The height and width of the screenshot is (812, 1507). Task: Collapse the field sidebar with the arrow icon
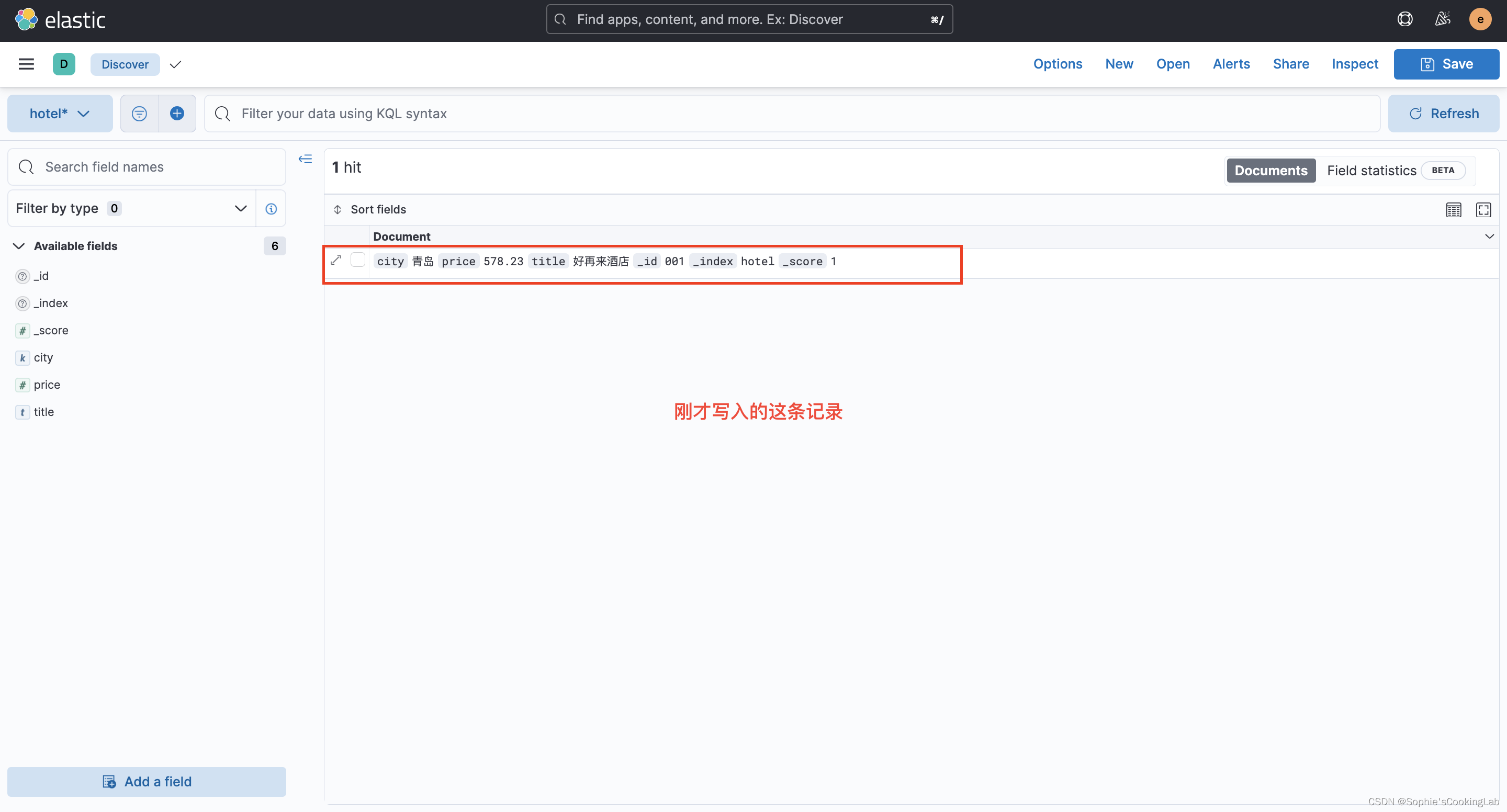(x=306, y=159)
